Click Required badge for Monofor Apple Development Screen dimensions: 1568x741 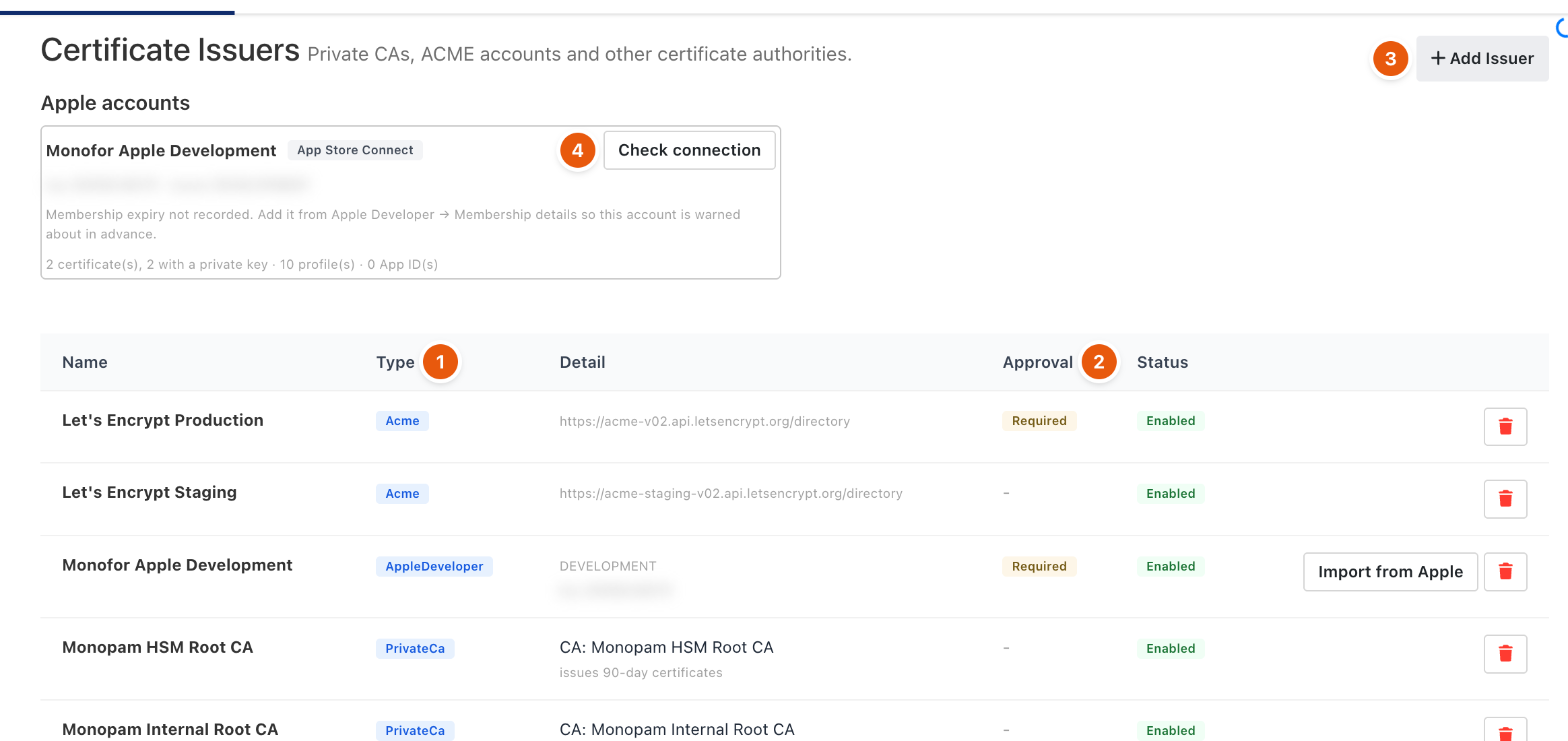[x=1039, y=566]
